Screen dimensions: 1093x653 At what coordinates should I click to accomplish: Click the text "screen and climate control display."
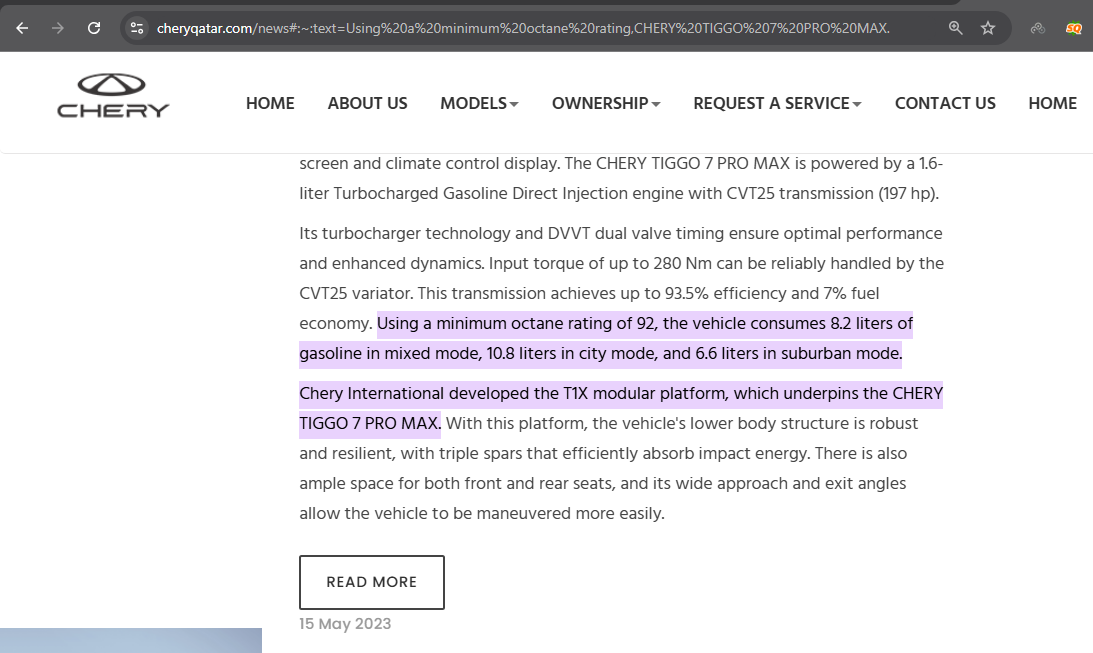(429, 164)
